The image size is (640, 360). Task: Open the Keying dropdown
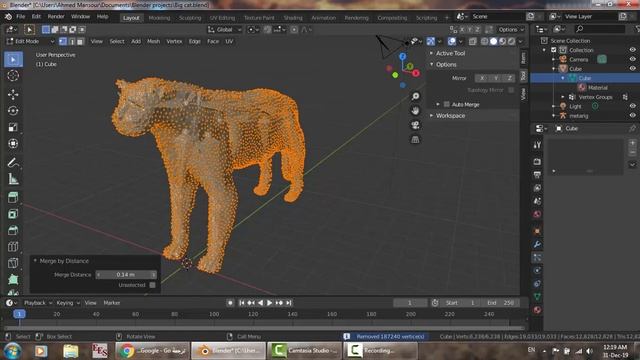pyautogui.click(x=68, y=303)
